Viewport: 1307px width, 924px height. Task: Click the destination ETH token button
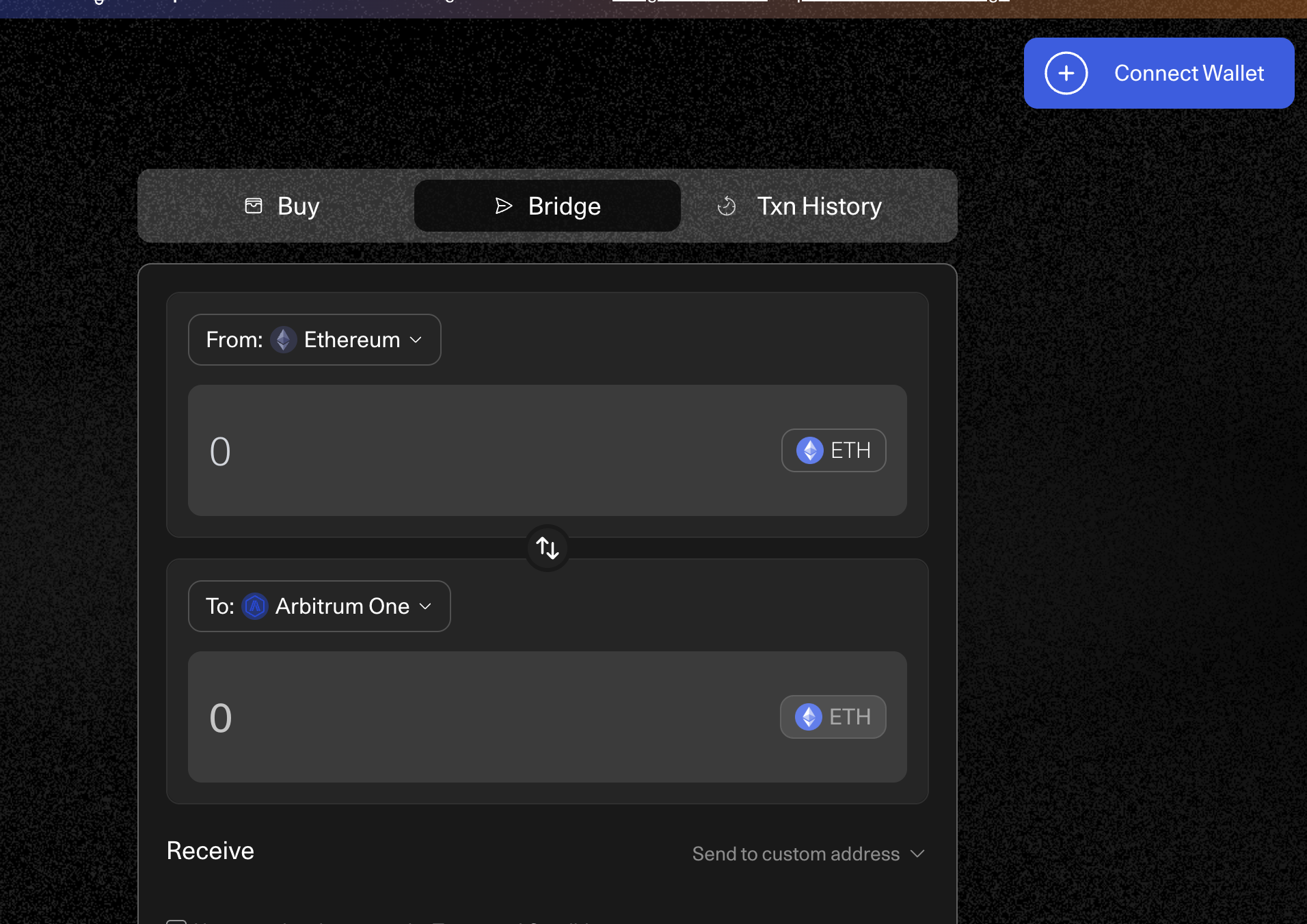click(833, 717)
